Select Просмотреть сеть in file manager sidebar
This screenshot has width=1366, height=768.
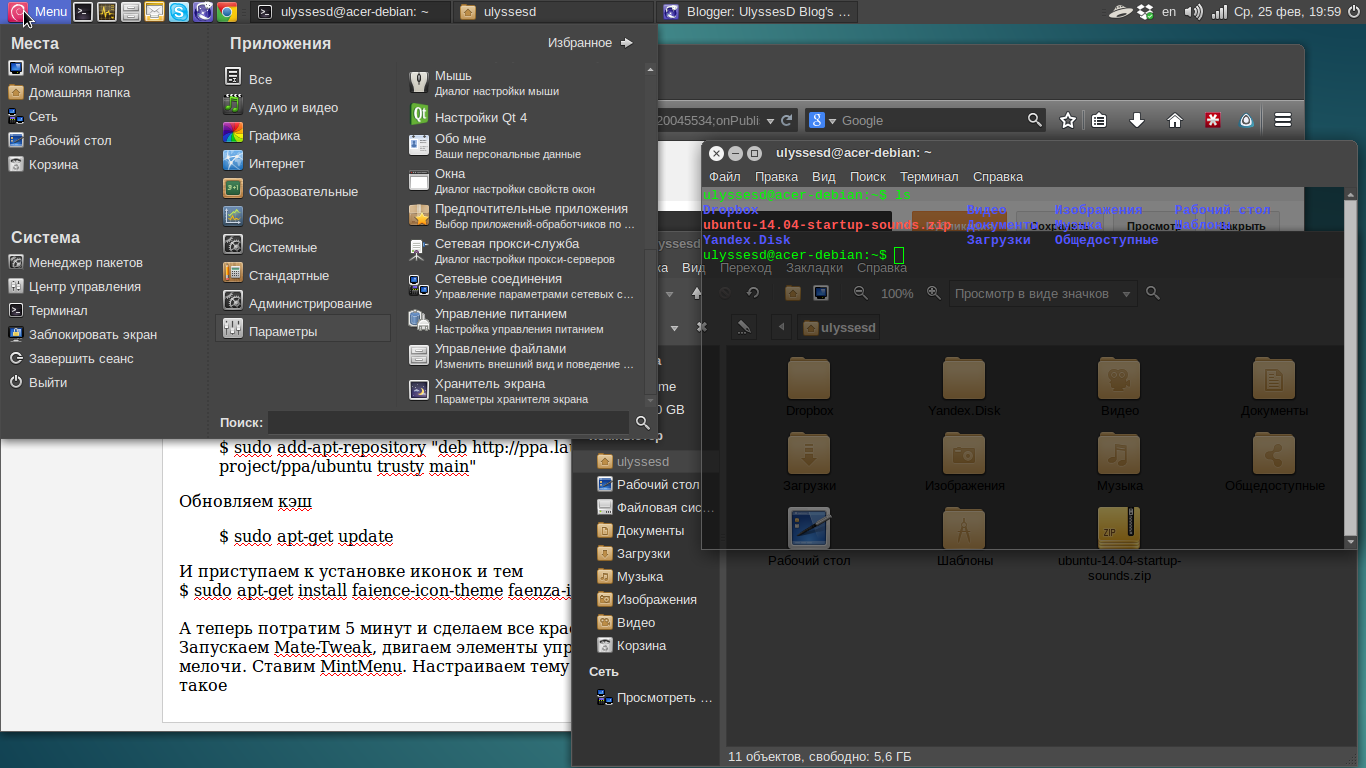[655, 698]
